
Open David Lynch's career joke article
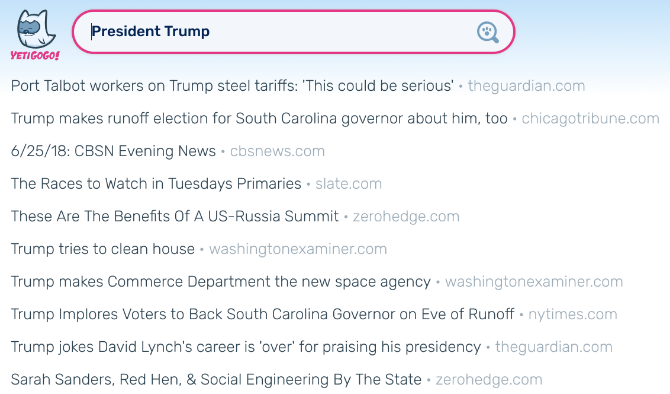coord(246,347)
